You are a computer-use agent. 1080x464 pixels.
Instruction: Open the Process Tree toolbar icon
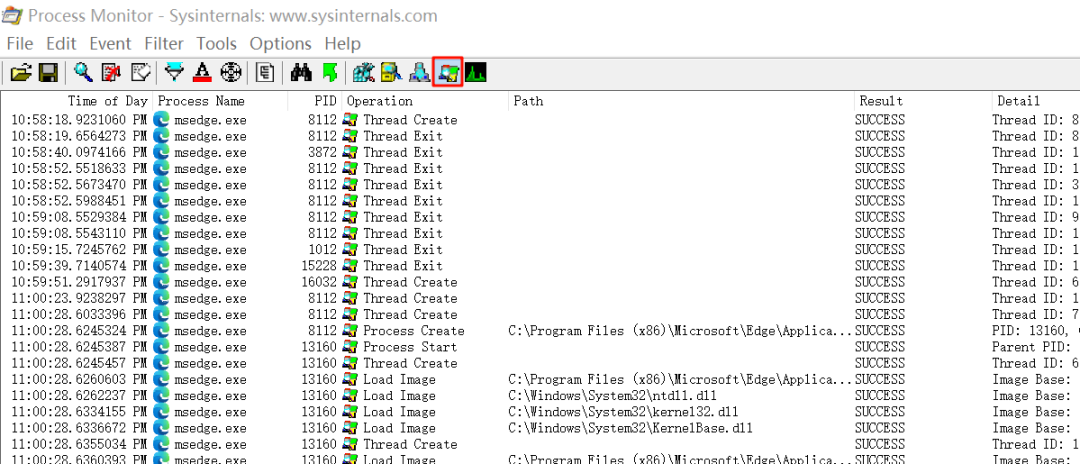pyautogui.click(x=265, y=72)
